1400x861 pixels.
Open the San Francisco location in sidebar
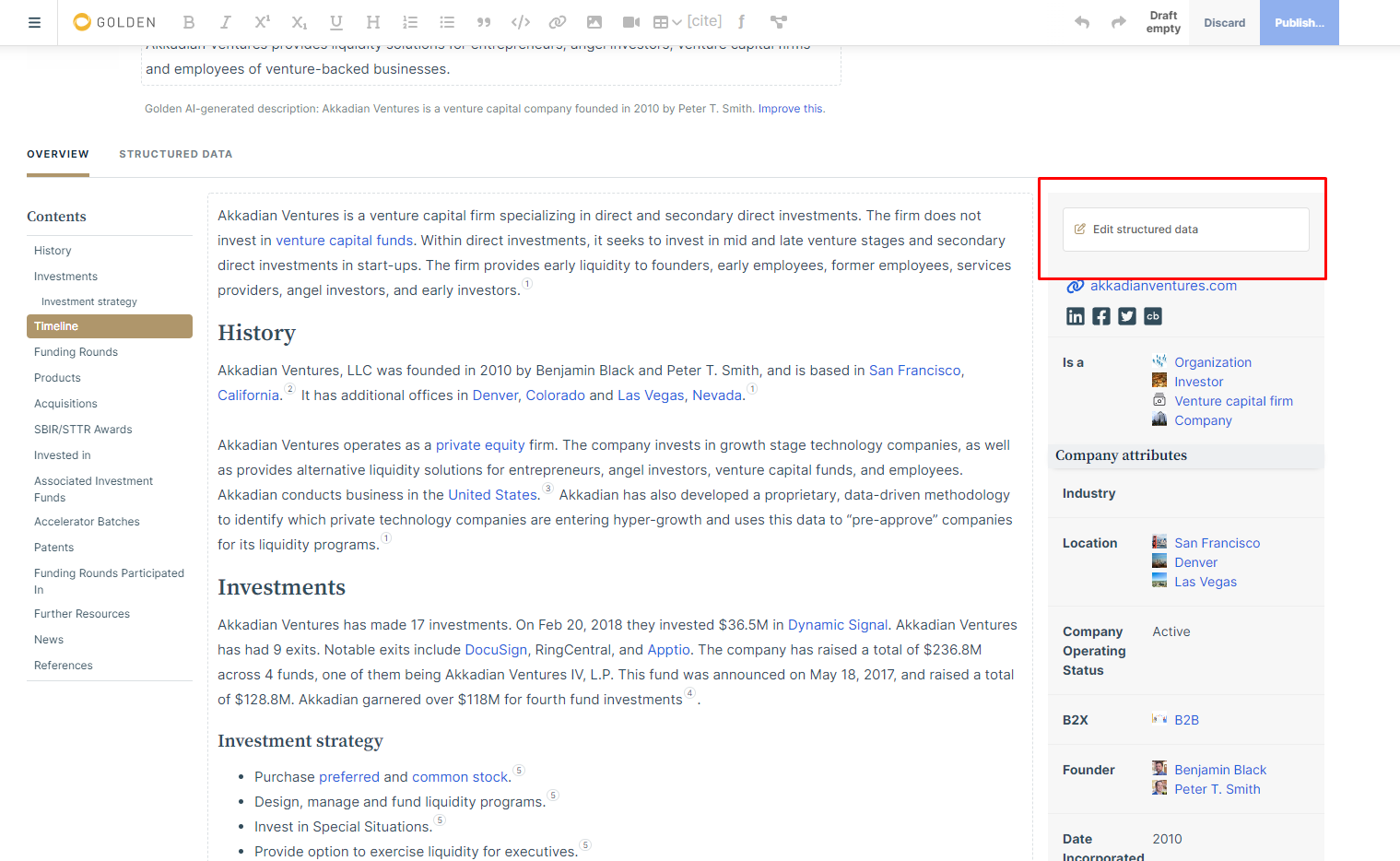[1217, 543]
